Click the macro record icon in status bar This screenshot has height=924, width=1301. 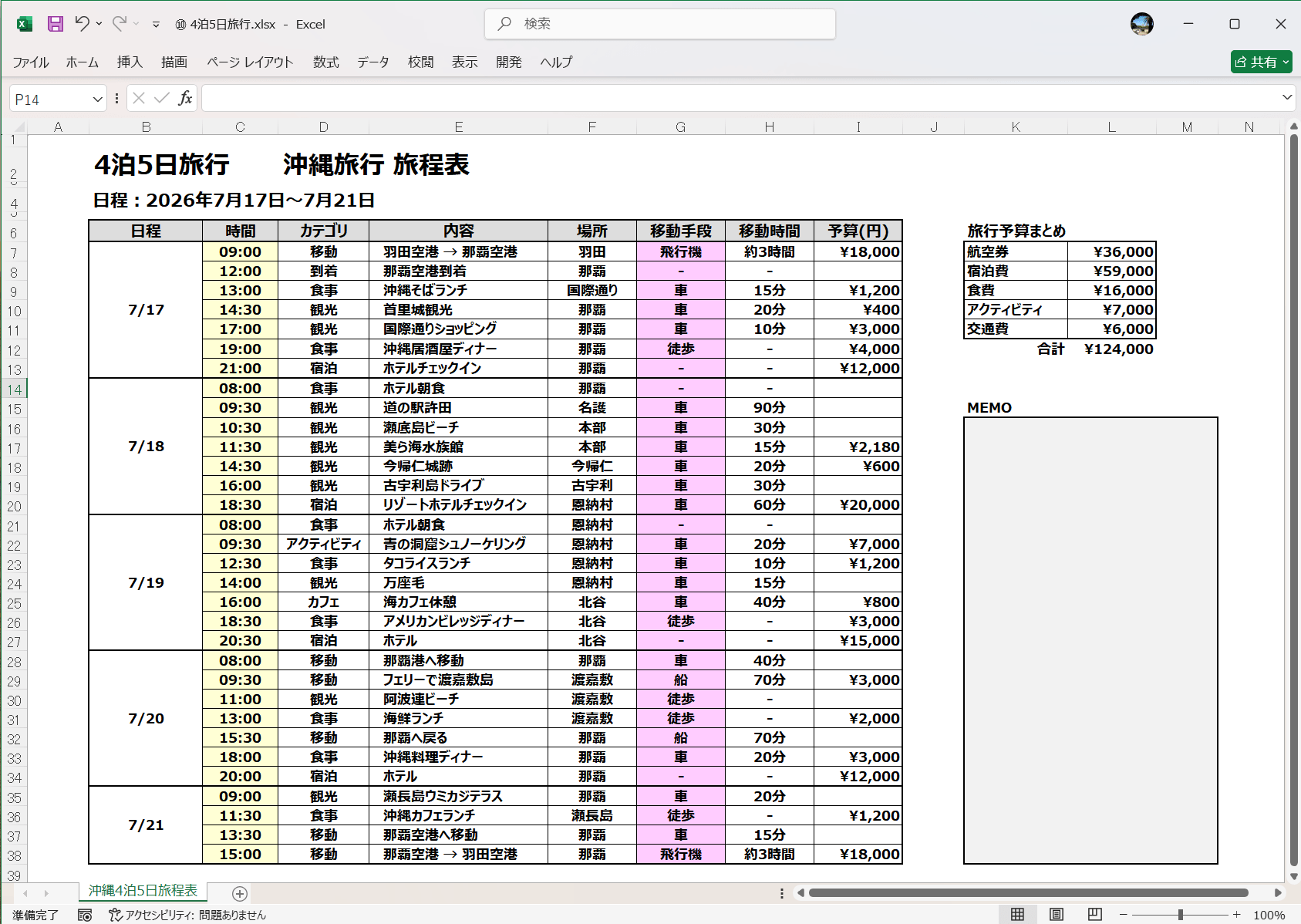point(85,915)
